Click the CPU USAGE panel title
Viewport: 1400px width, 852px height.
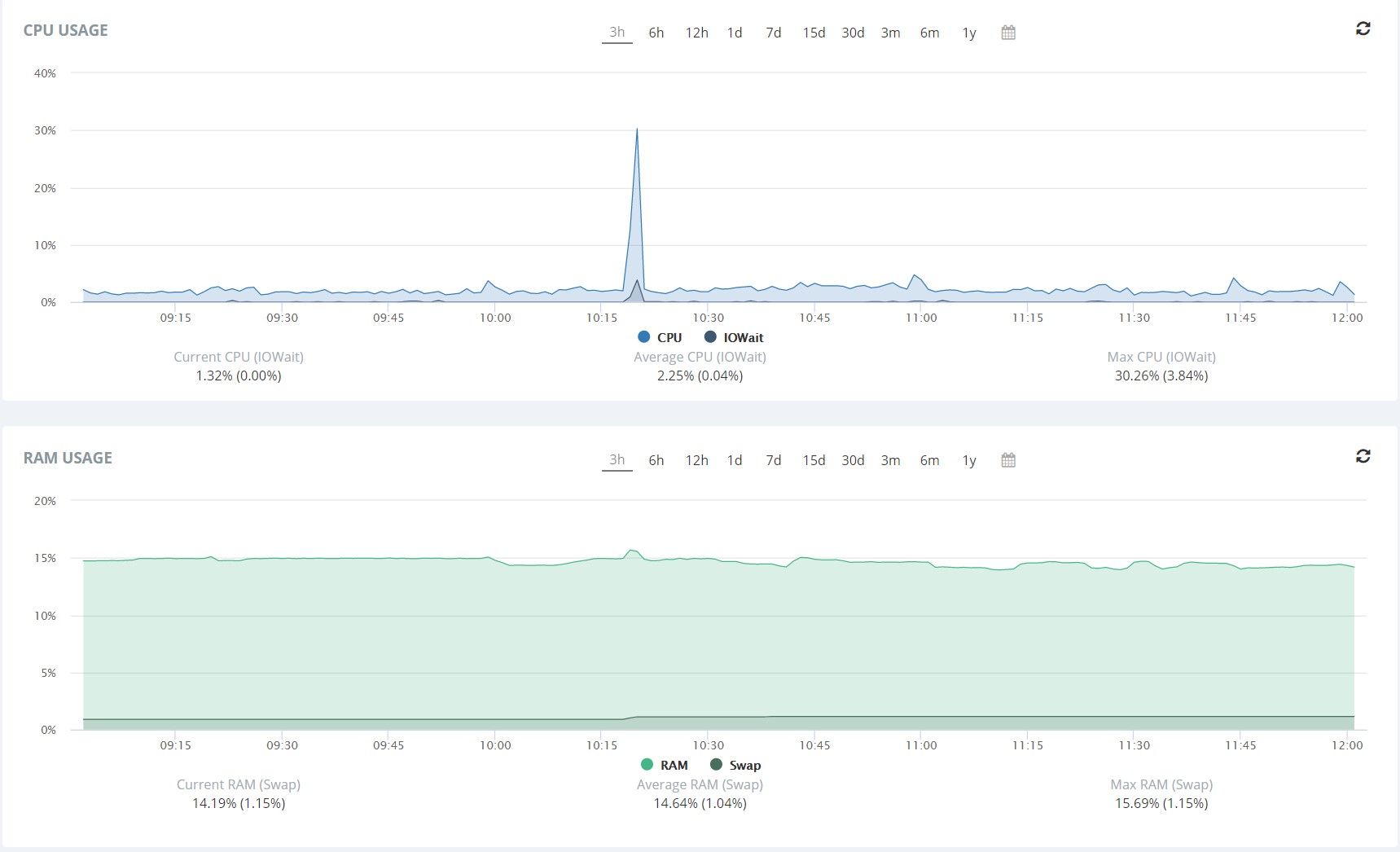click(x=65, y=30)
